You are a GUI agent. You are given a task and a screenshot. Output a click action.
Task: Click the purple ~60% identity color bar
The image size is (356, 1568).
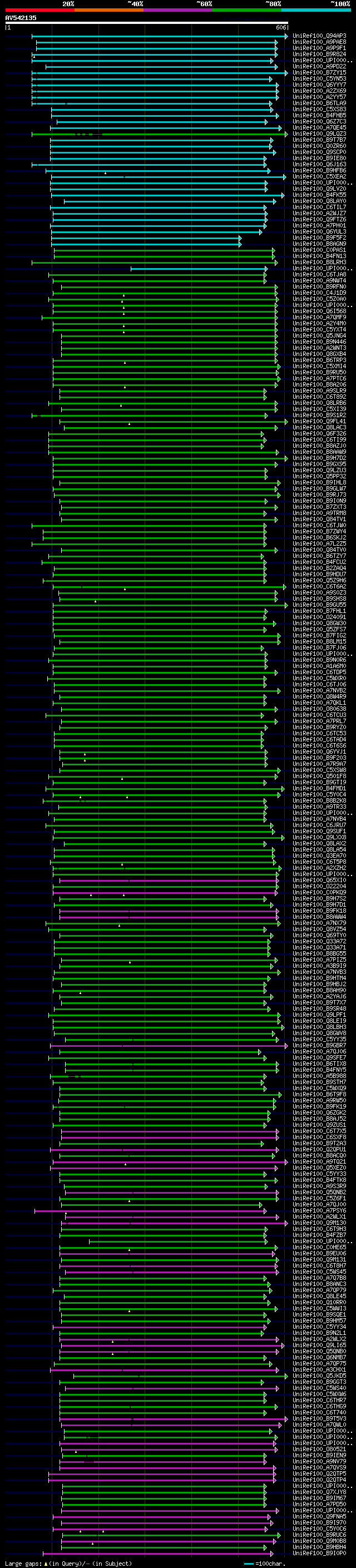point(177,10)
